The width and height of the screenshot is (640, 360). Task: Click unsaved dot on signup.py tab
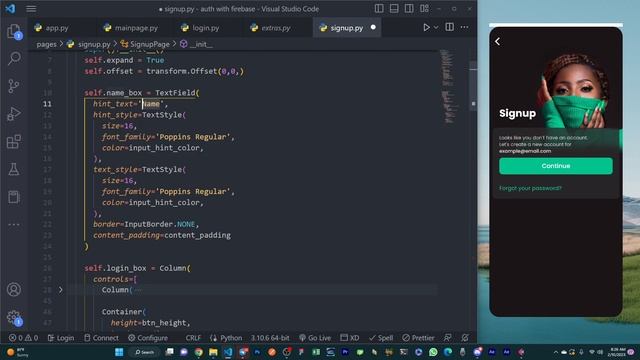(373, 27)
